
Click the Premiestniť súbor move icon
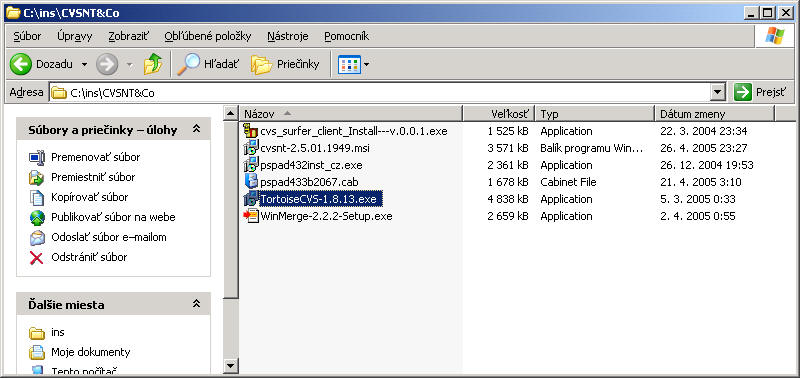tap(37, 178)
